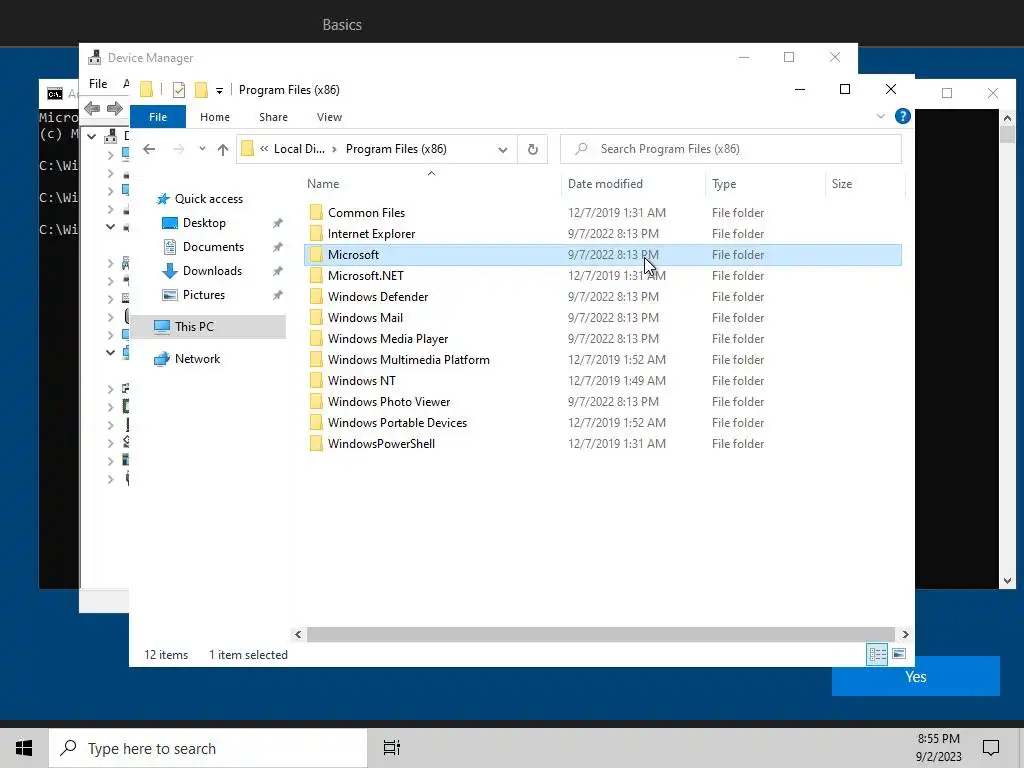Click Command Prompt scrollbar down arrow
Image resolution: width=1024 pixels, height=768 pixels.
(1007, 581)
